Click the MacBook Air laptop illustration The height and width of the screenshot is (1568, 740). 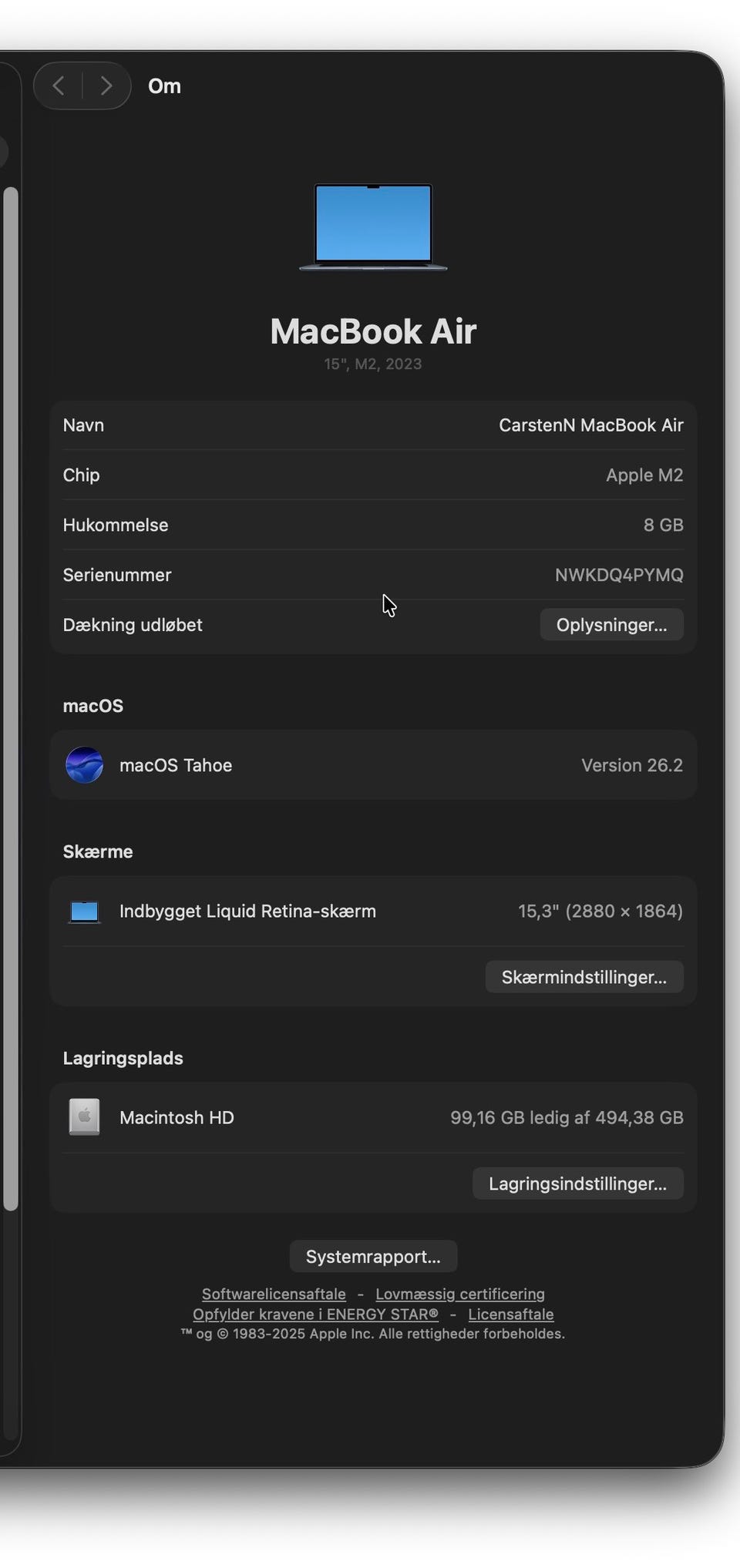pyautogui.click(x=373, y=227)
